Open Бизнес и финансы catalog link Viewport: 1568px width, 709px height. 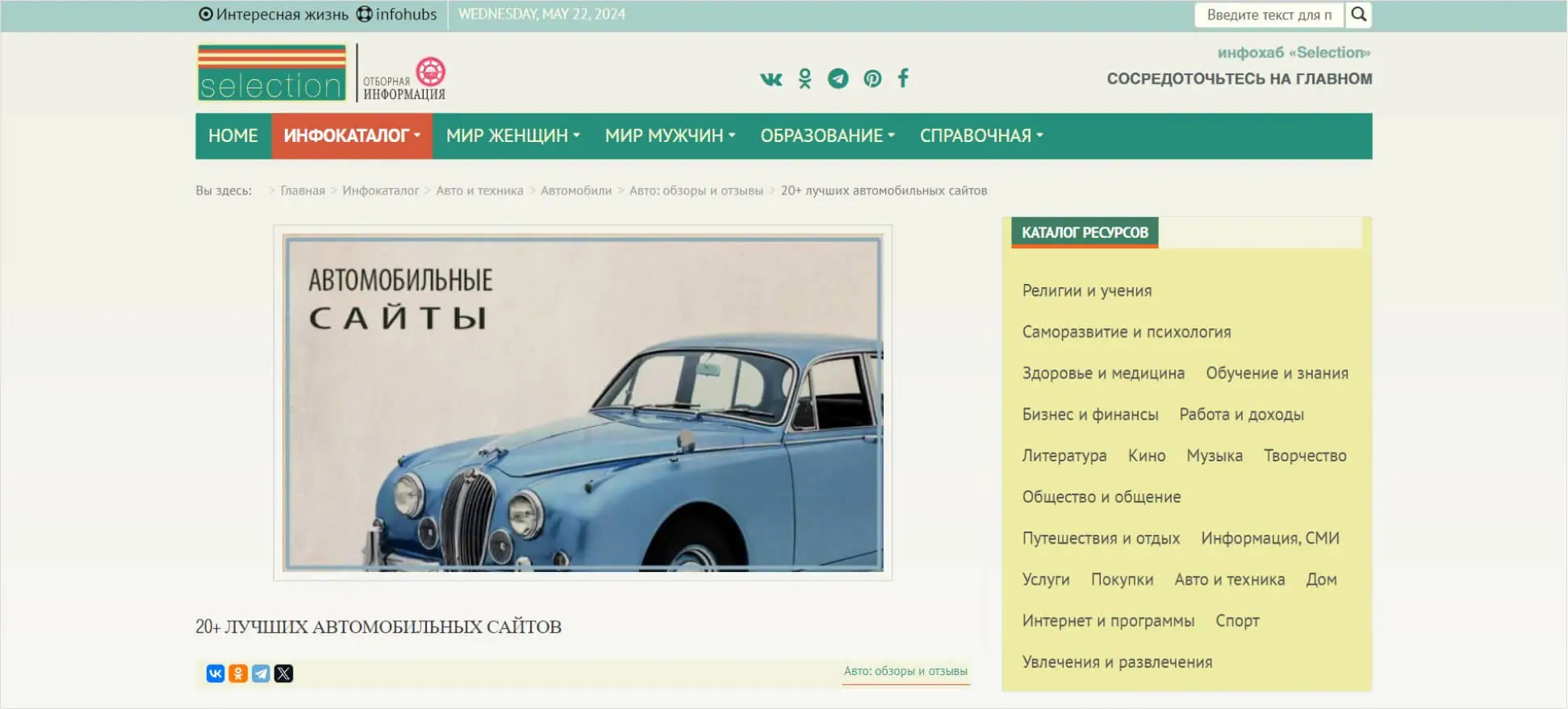click(1090, 415)
